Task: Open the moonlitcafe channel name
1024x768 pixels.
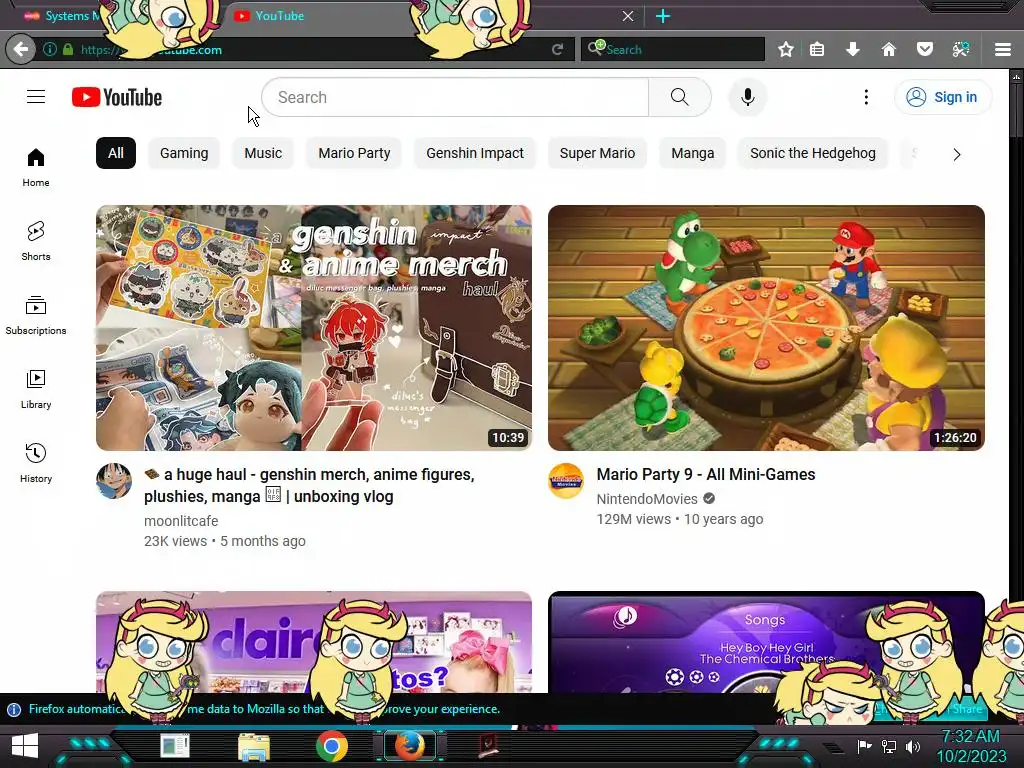Action: coord(181,521)
